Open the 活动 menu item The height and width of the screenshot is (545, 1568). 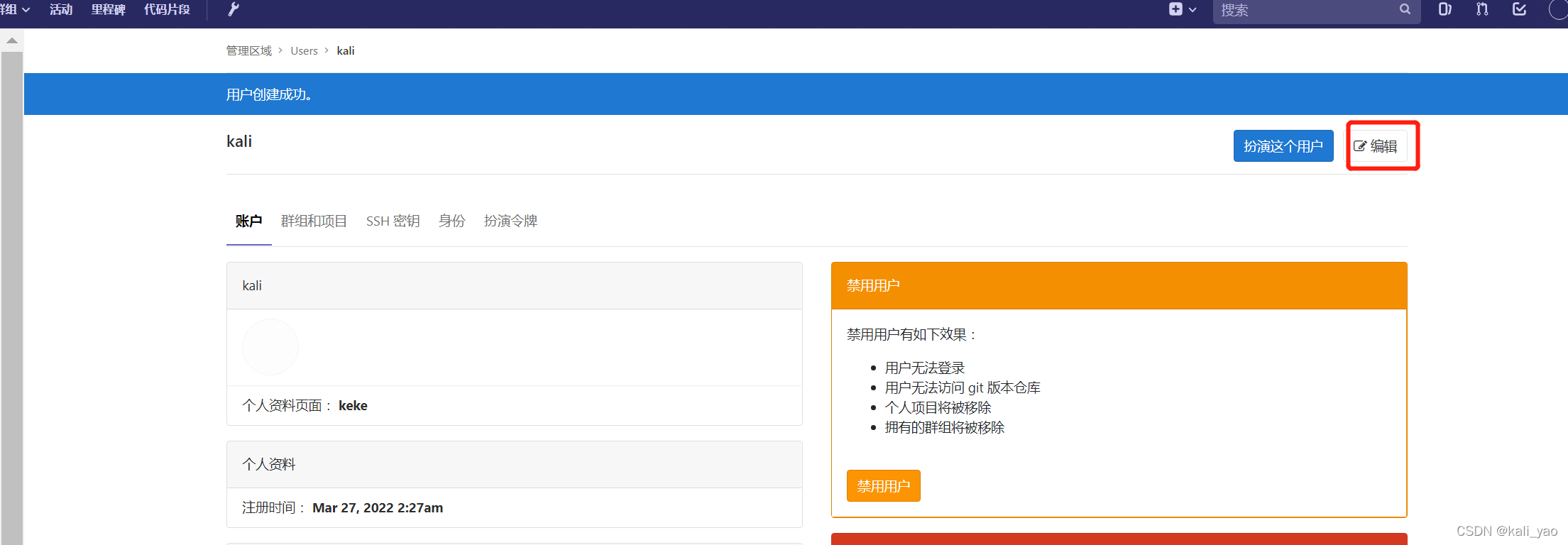61,9
